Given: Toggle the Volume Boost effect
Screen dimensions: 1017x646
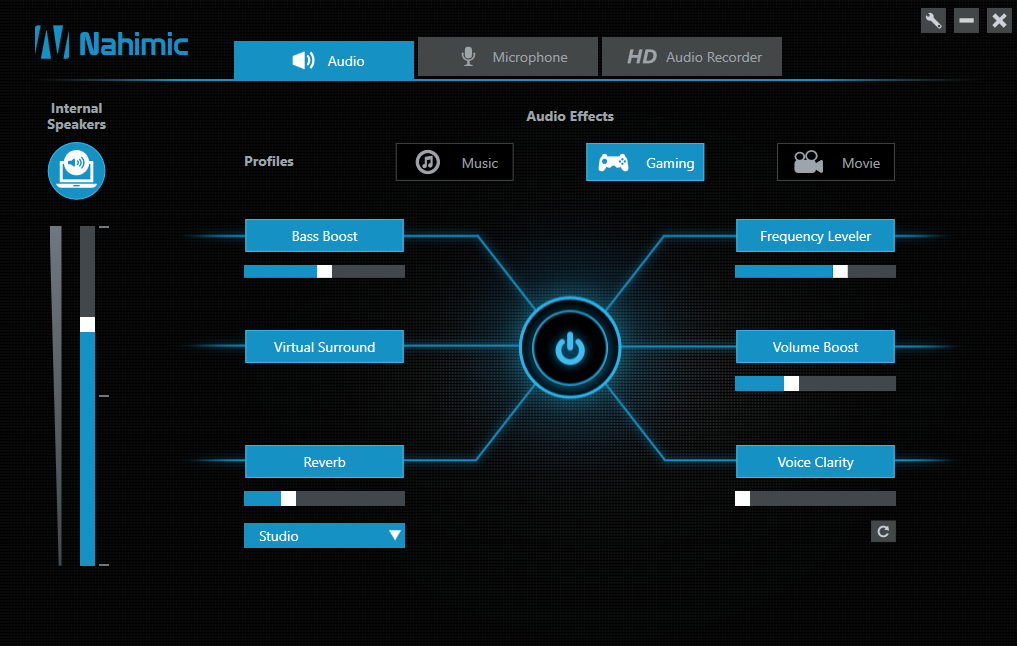Looking at the screenshot, I should click(x=815, y=346).
